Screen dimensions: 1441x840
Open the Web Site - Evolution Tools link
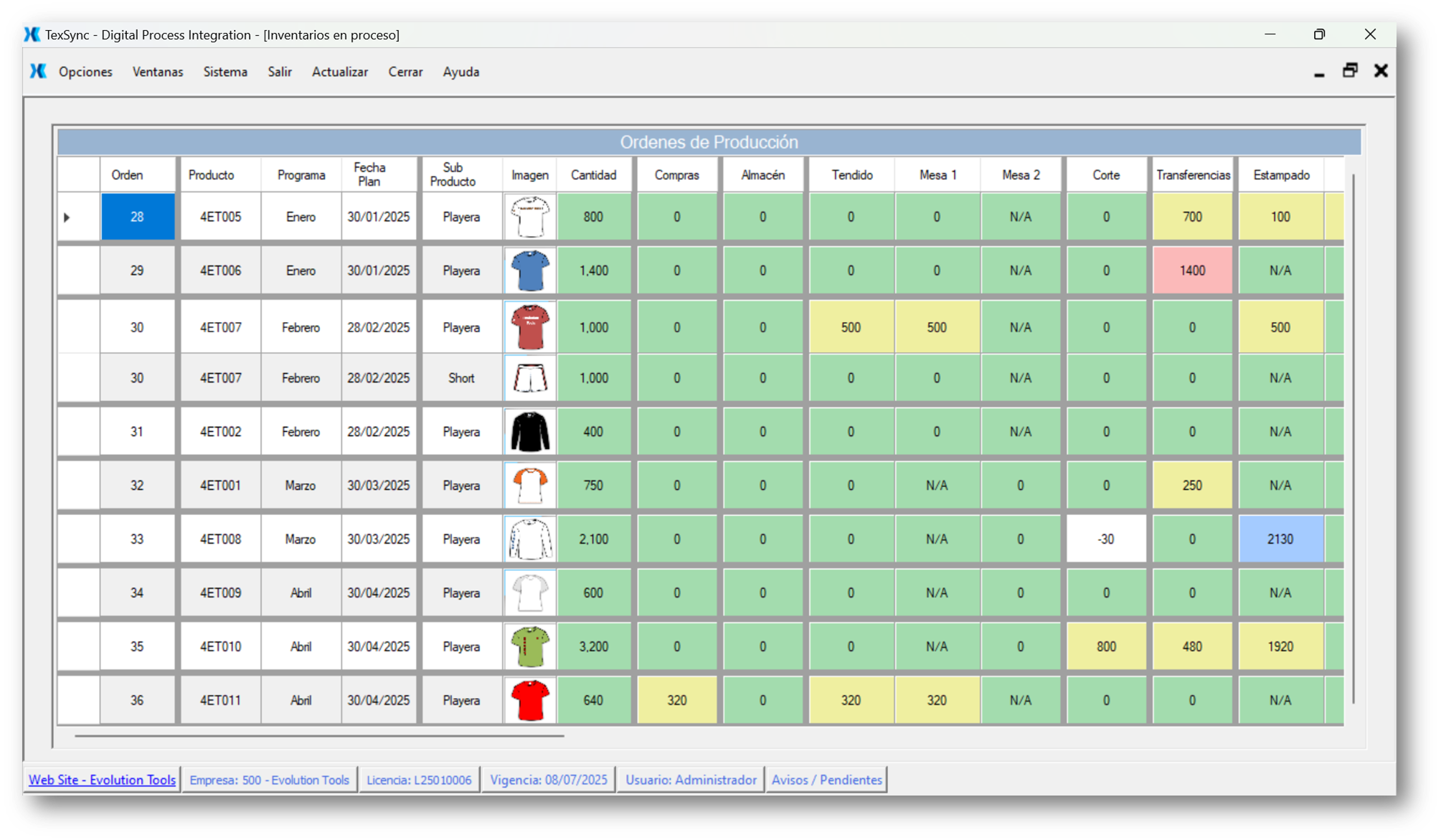point(102,780)
